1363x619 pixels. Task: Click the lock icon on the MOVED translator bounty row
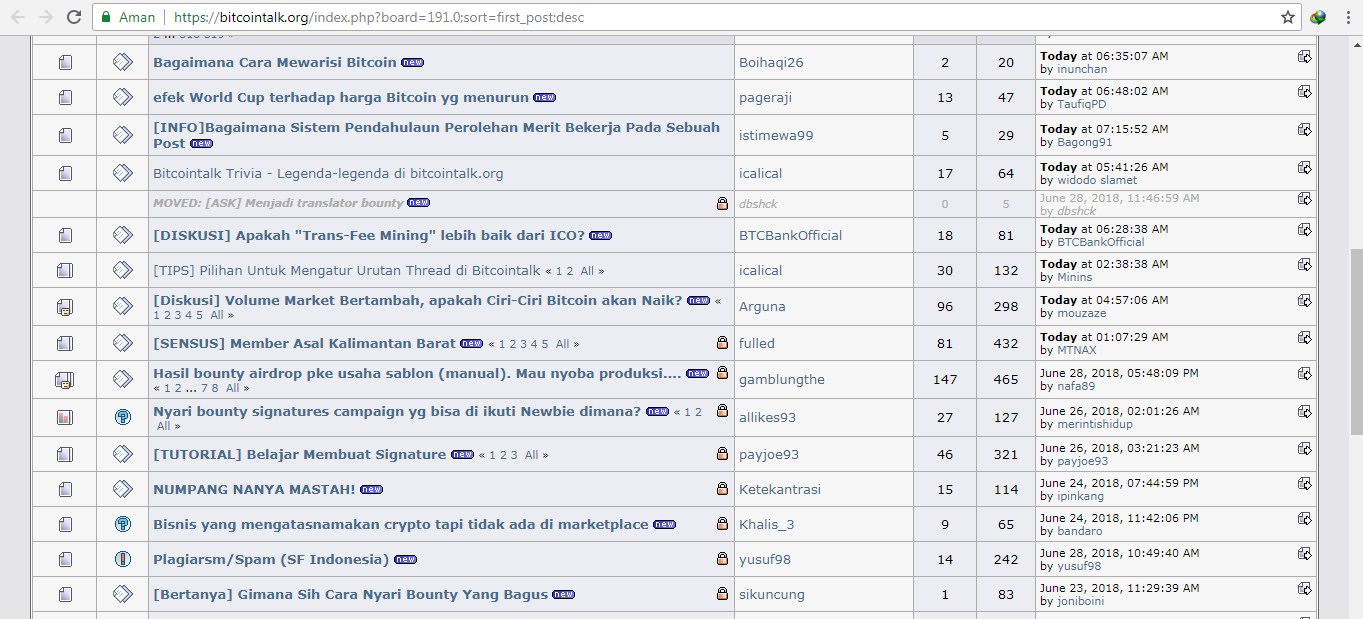(722, 203)
